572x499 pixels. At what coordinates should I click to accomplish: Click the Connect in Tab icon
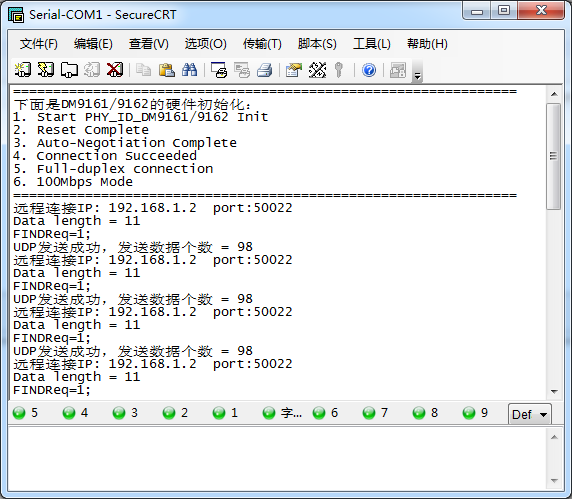[x=69, y=70]
